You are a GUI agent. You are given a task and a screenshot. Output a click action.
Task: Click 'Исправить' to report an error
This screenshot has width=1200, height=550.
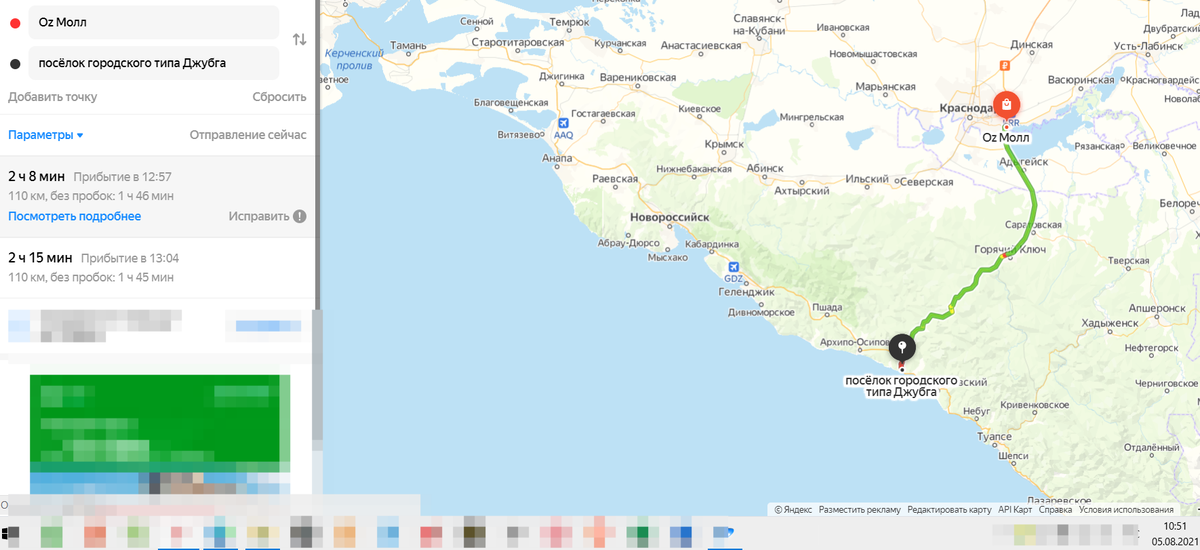[259, 216]
